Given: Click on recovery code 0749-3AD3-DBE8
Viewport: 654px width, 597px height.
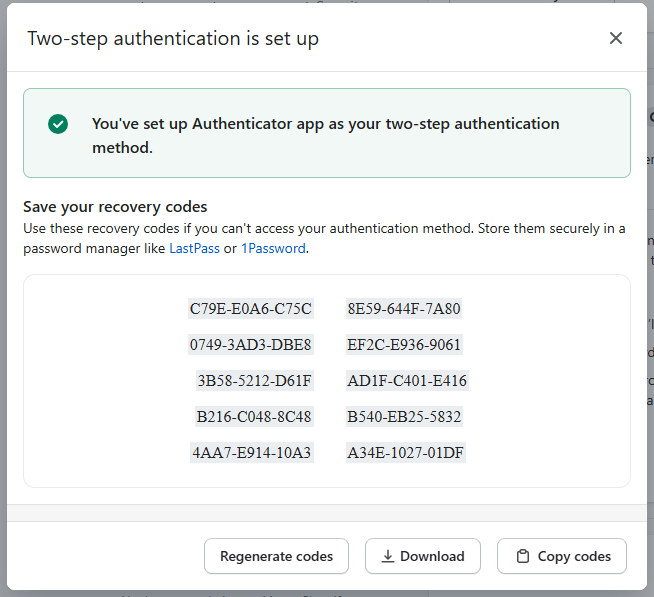Looking at the screenshot, I should click(251, 345).
